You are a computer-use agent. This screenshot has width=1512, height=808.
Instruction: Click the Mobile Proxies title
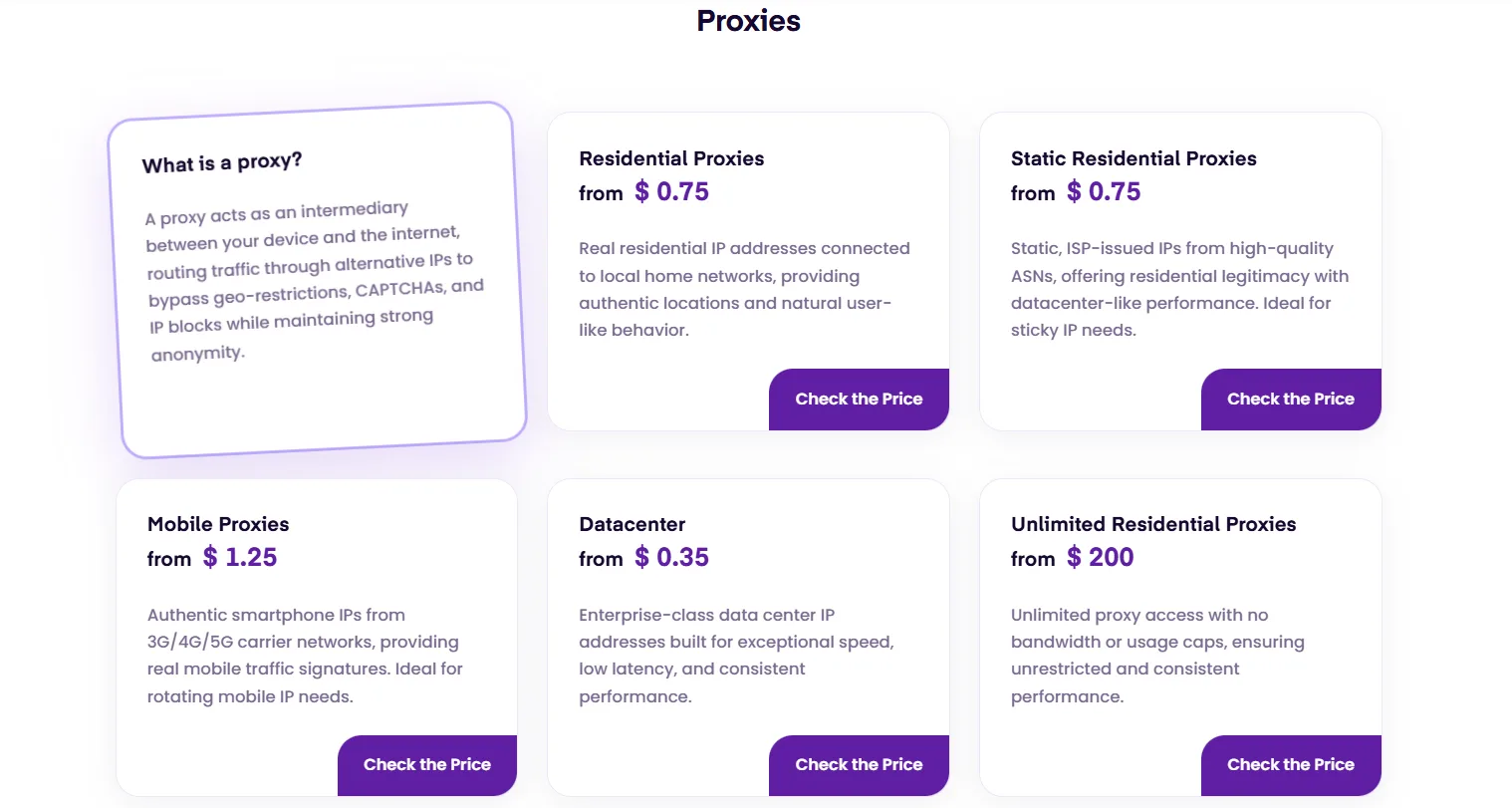(218, 524)
